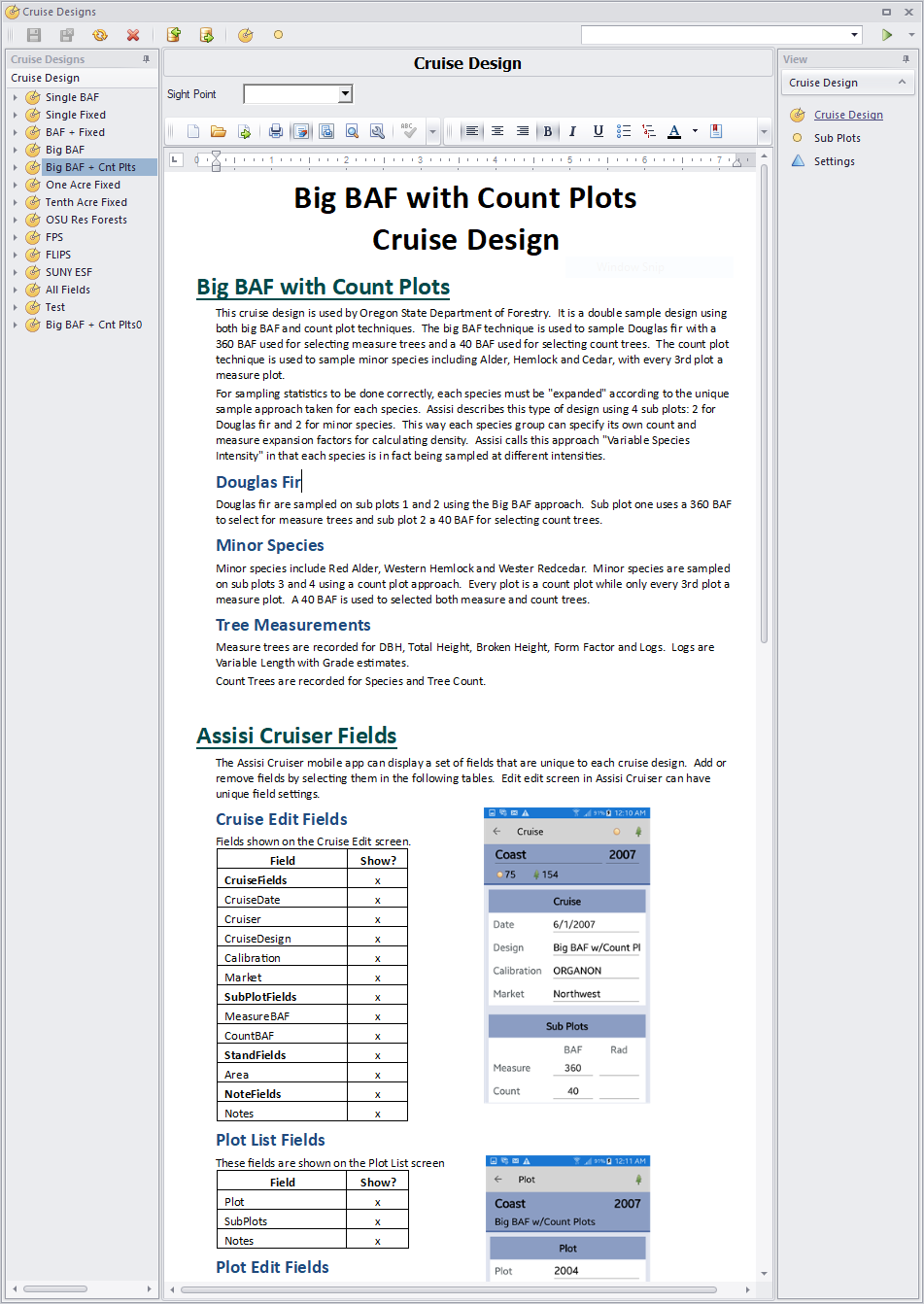
Task: Toggle Italic formatting
Action: click(573, 131)
